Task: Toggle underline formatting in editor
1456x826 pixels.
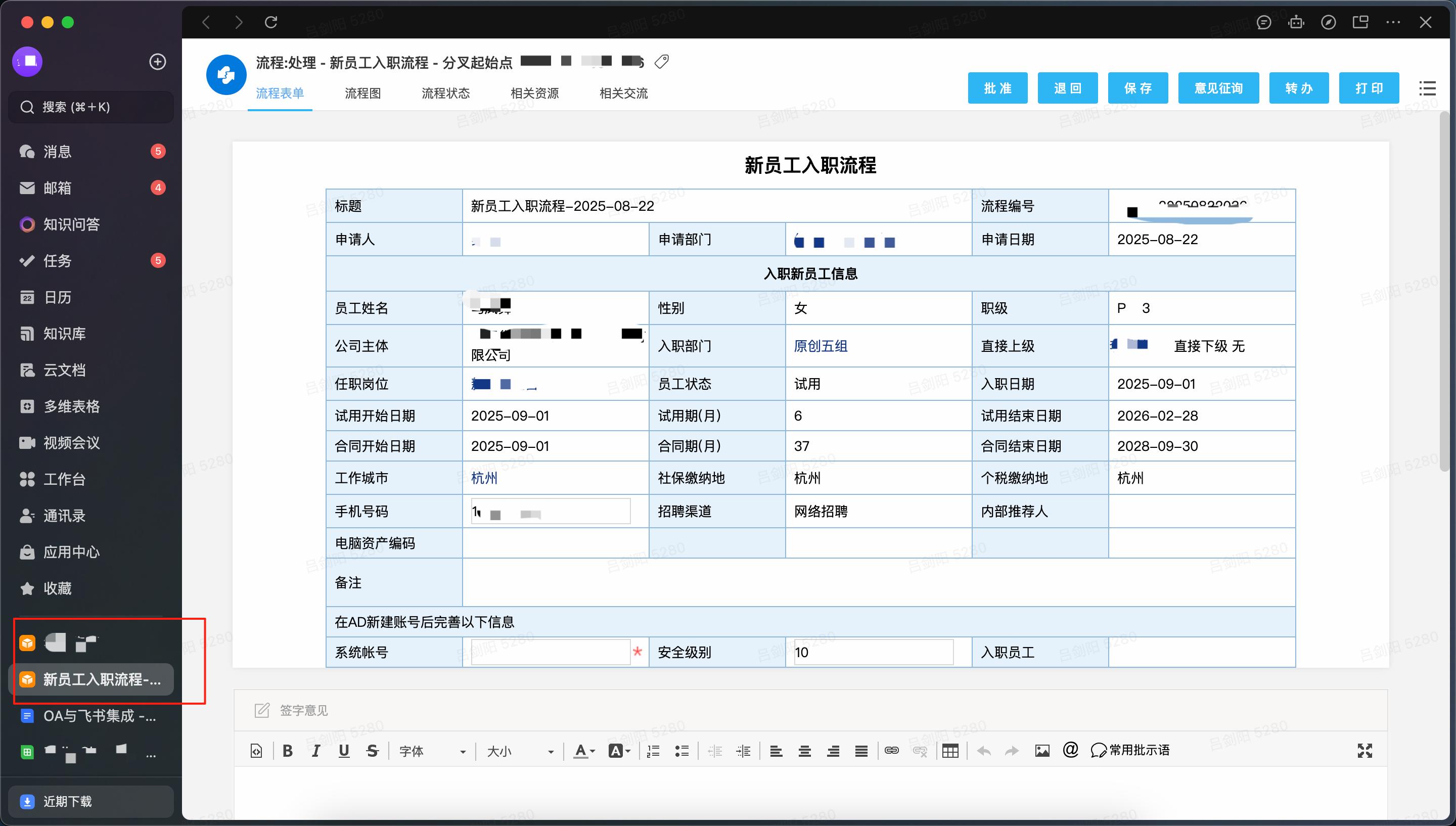Action: [x=344, y=750]
